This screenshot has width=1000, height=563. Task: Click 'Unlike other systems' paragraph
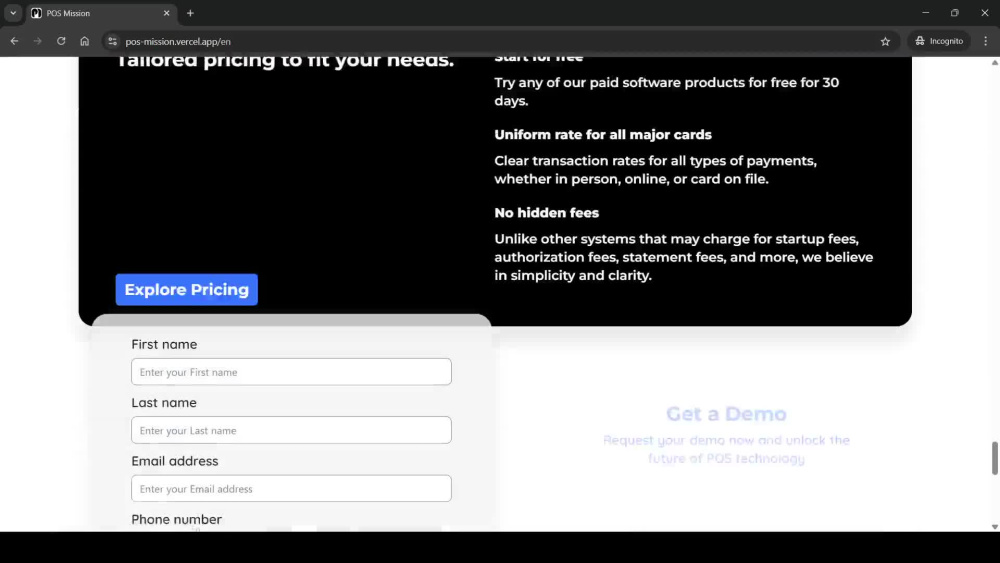(684, 257)
